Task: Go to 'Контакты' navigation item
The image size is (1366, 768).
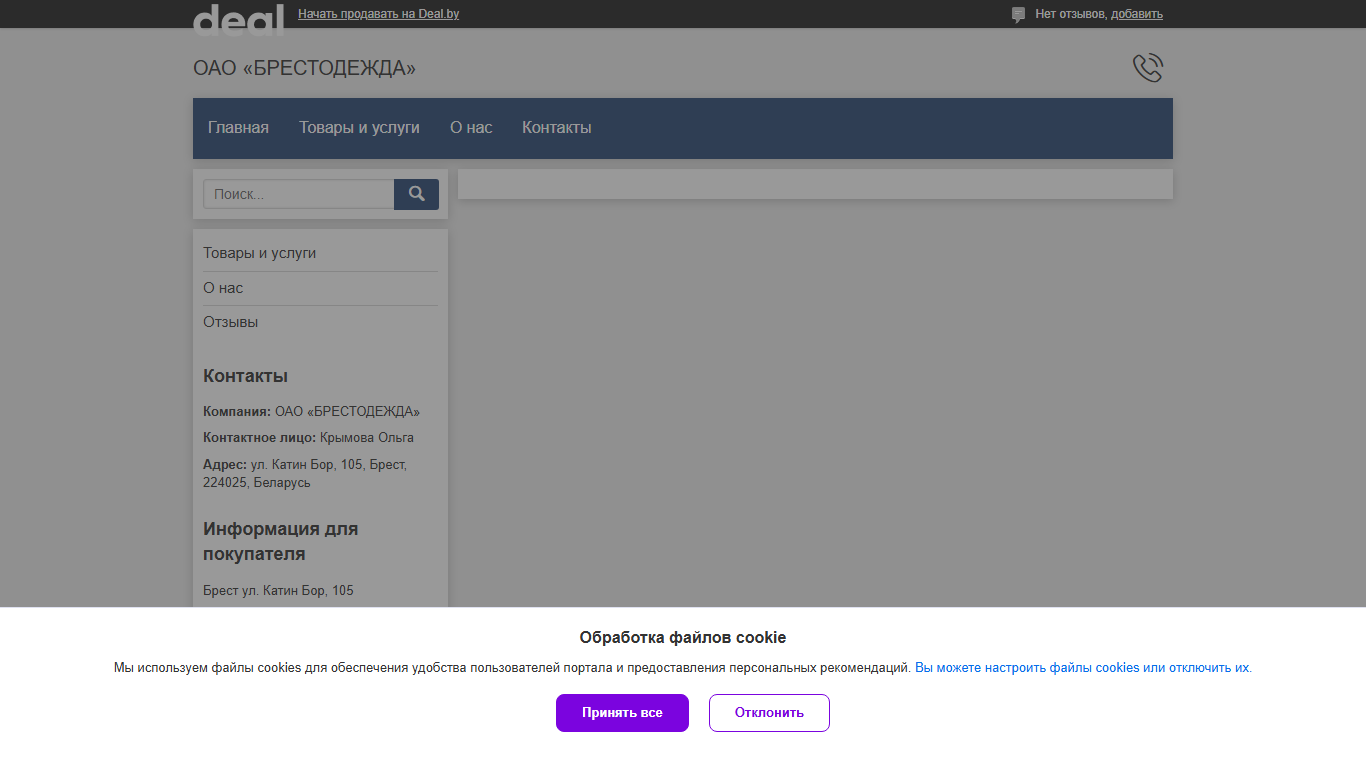Action: coord(557,127)
